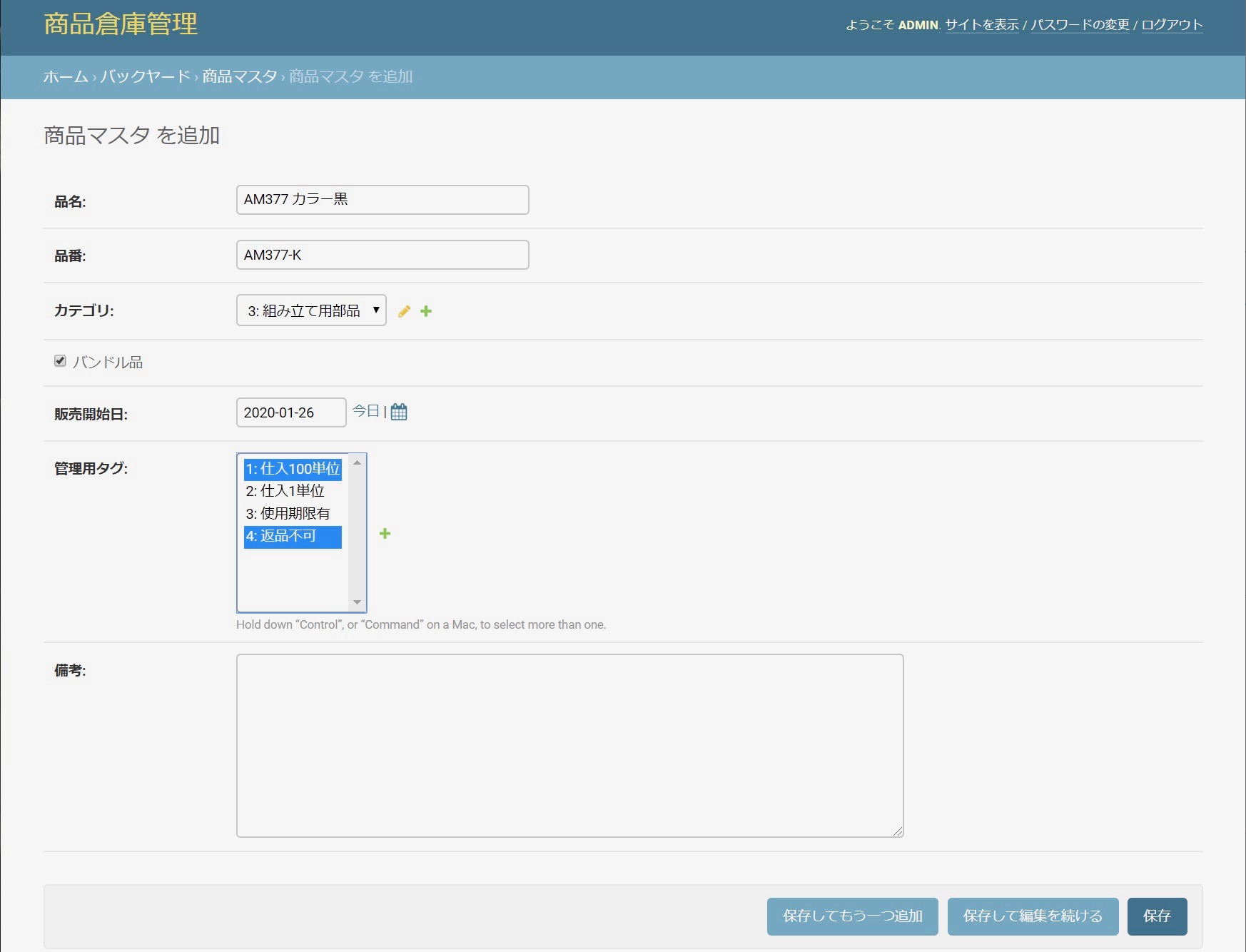Focus the 備考 text area
The width and height of the screenshot is (1246, 952).
click(x=569, y=746)
